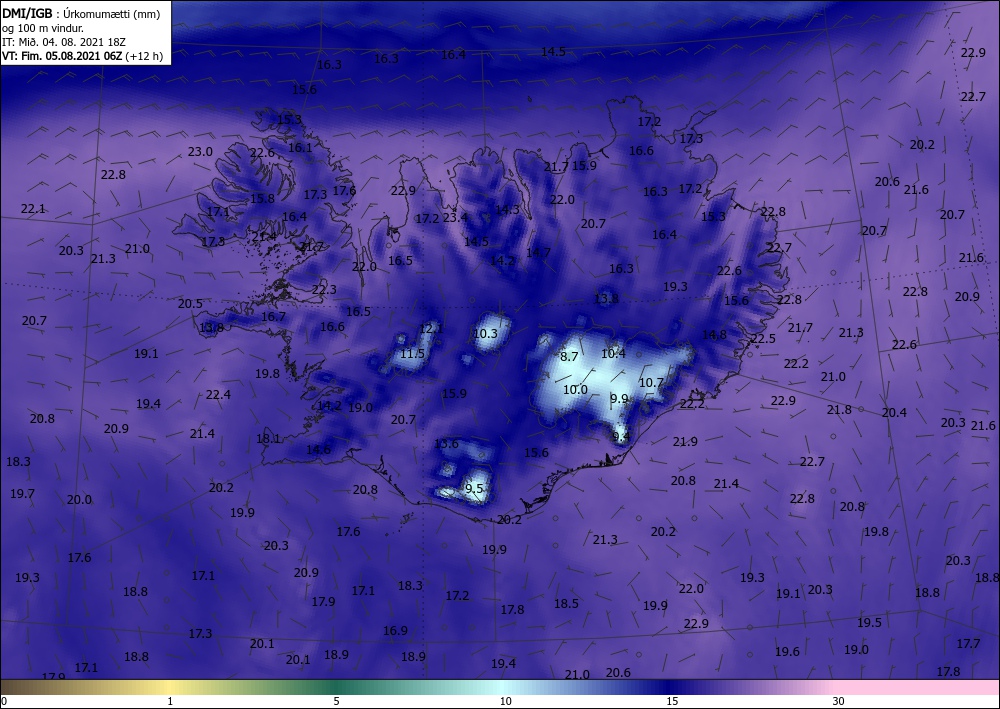Click the 'og 100 m vindur.' caption line
Screen dimensions: 1000x709
pyautogui.click(x=43, y=28)
